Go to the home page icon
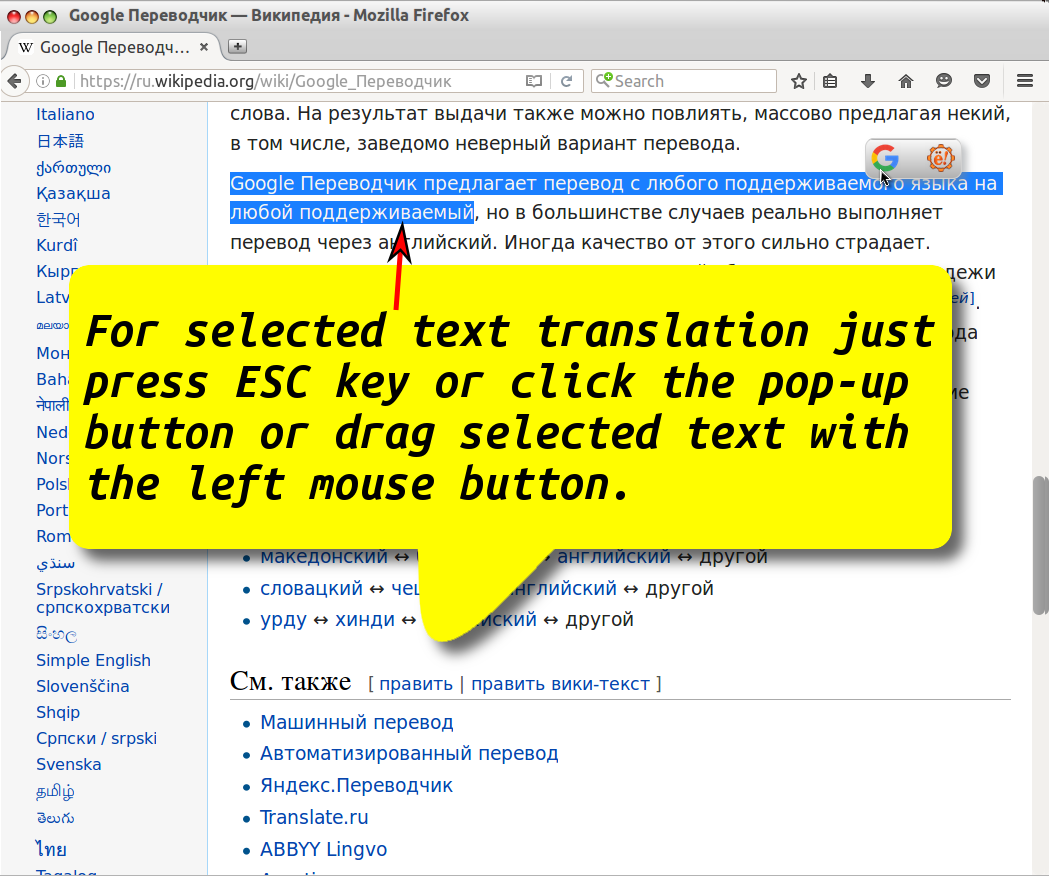The width and height of the screenshot is (1050, 876). point(905,81)
